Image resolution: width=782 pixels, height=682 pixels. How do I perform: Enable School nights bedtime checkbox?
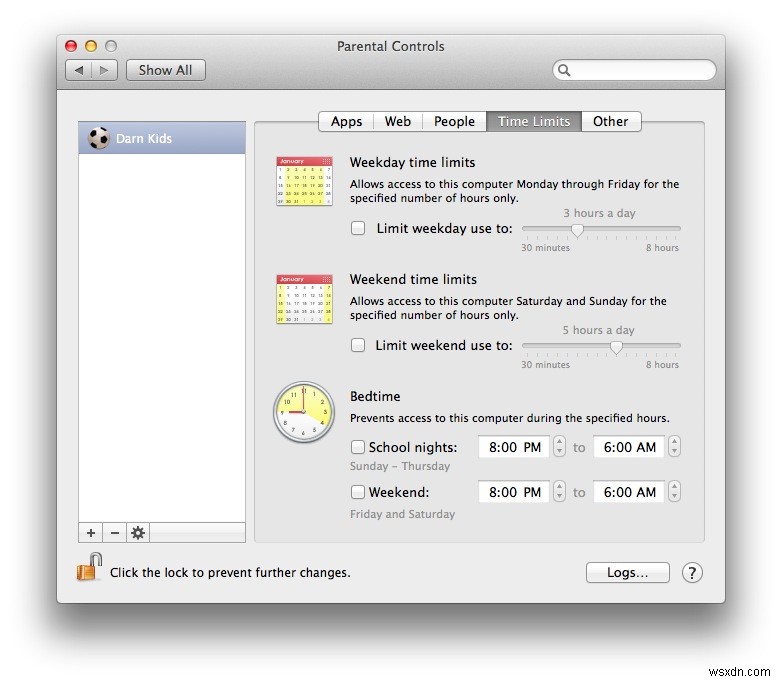[358, 447]
